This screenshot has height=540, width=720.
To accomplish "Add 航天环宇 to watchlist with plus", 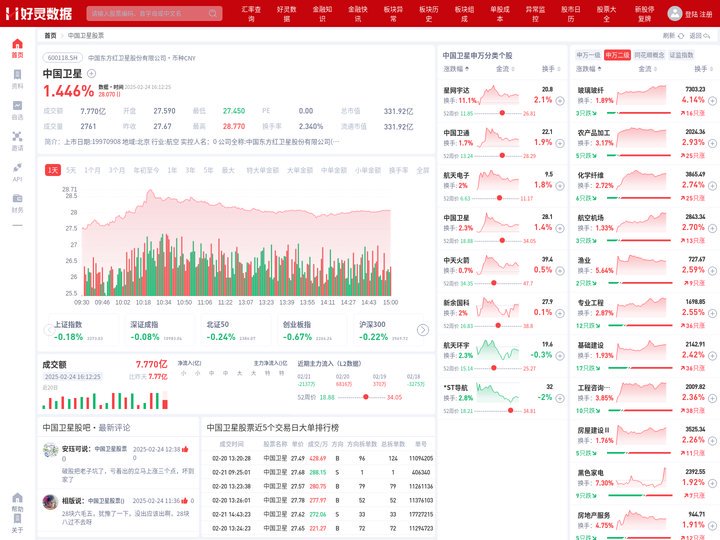I will [x=560, y=356].
